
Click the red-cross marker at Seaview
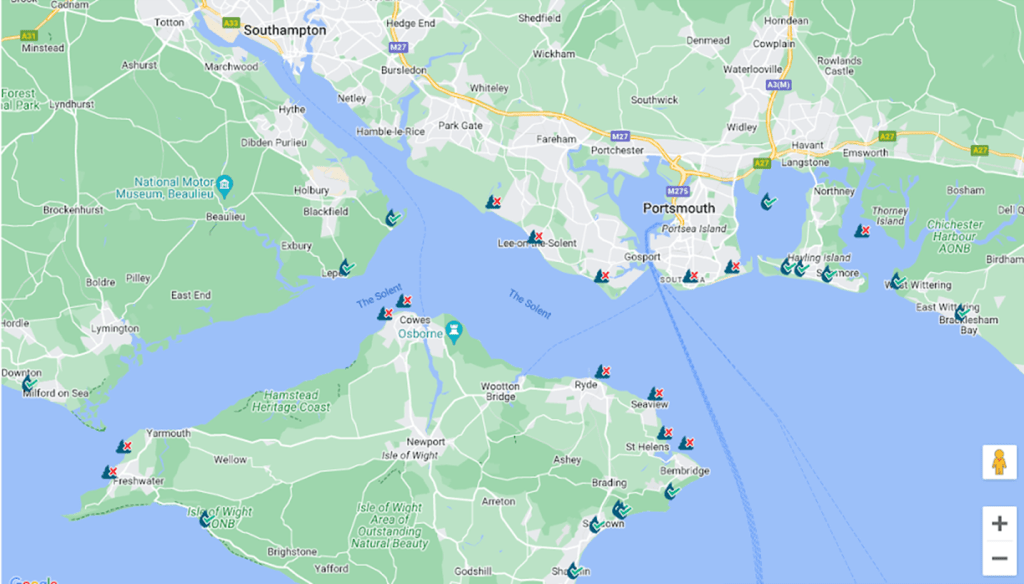point(655,394)
